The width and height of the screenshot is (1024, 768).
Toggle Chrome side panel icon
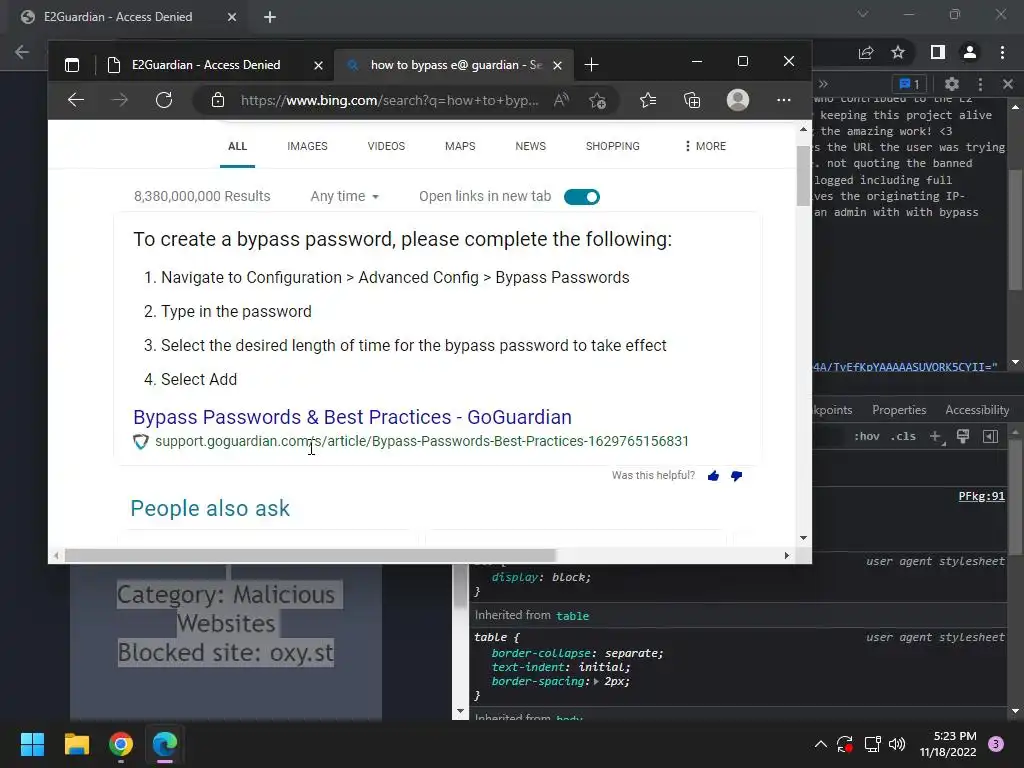pyautogui.click(x=938, y=52)
